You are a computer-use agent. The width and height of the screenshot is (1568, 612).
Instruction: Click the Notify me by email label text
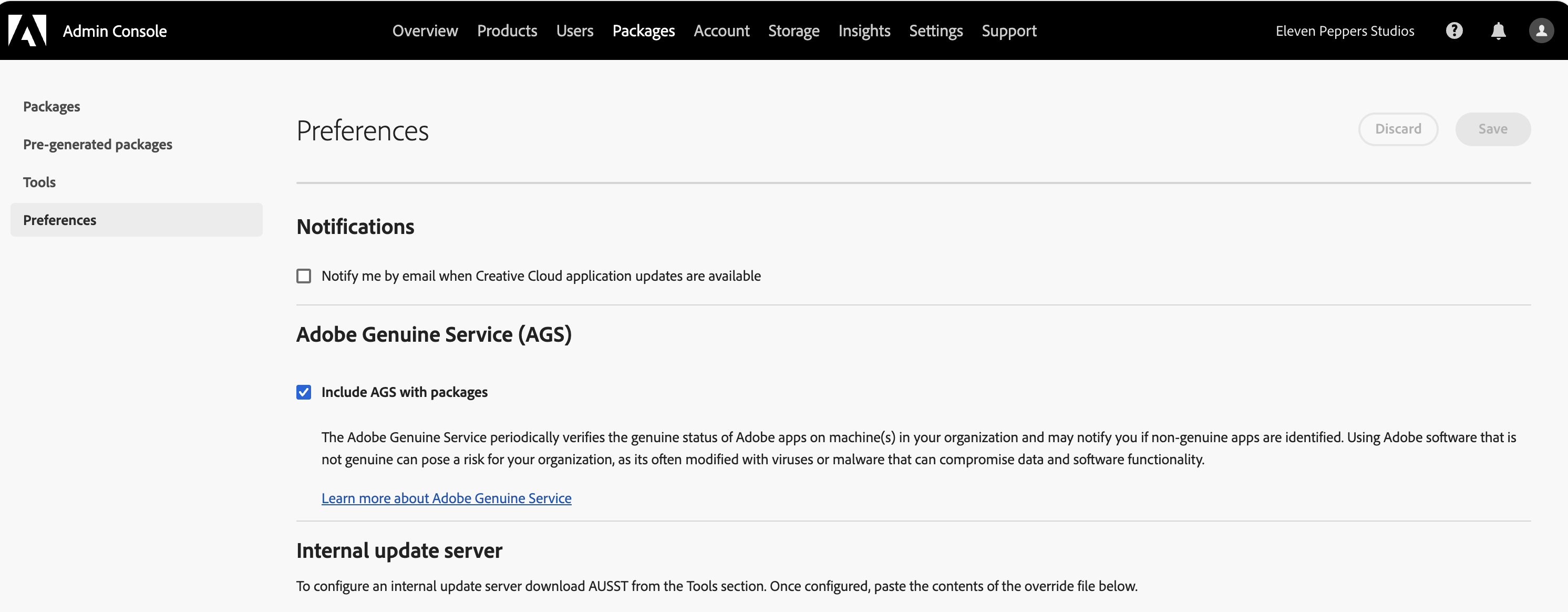tap(541, 276)
